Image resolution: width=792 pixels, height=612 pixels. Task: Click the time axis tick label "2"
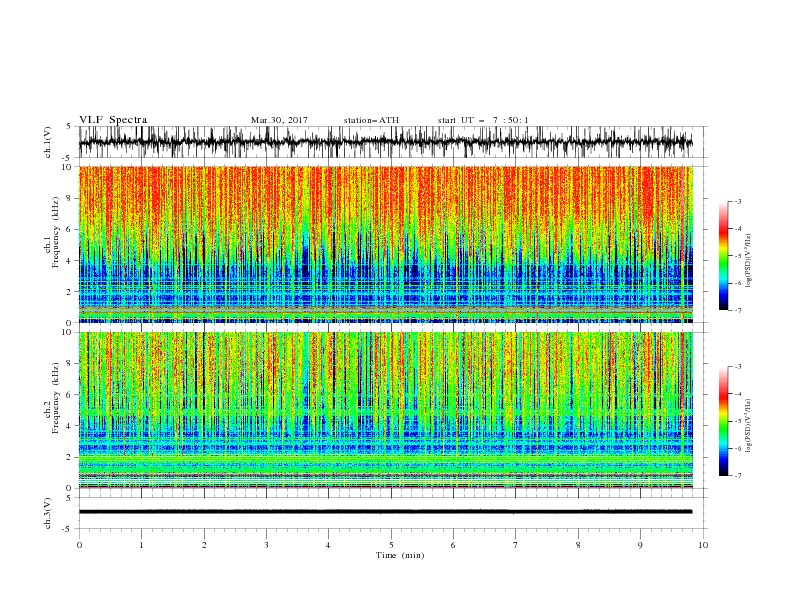(x=204, y=545)
